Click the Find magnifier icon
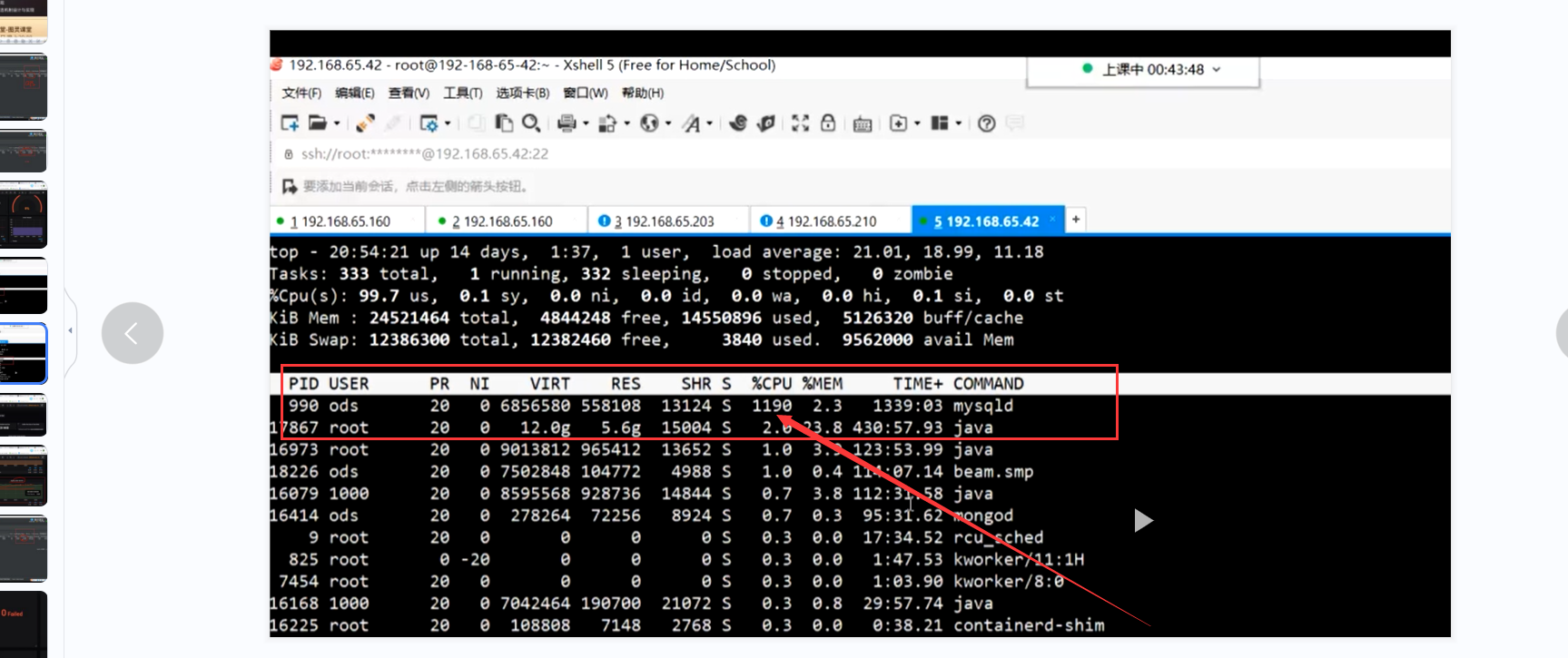The height and width of the screenshot is (658, 1568). (x=531, y=123)
